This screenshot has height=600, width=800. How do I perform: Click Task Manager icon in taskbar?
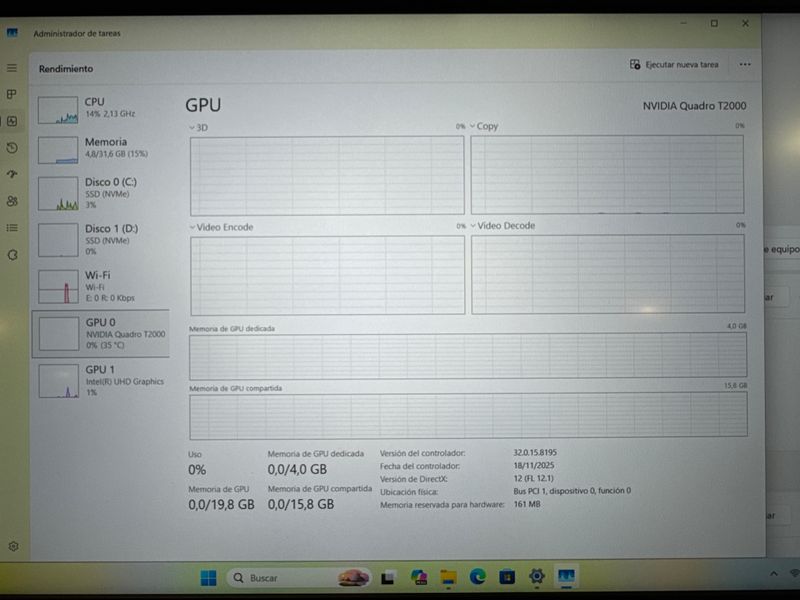(x=566, y=576)
